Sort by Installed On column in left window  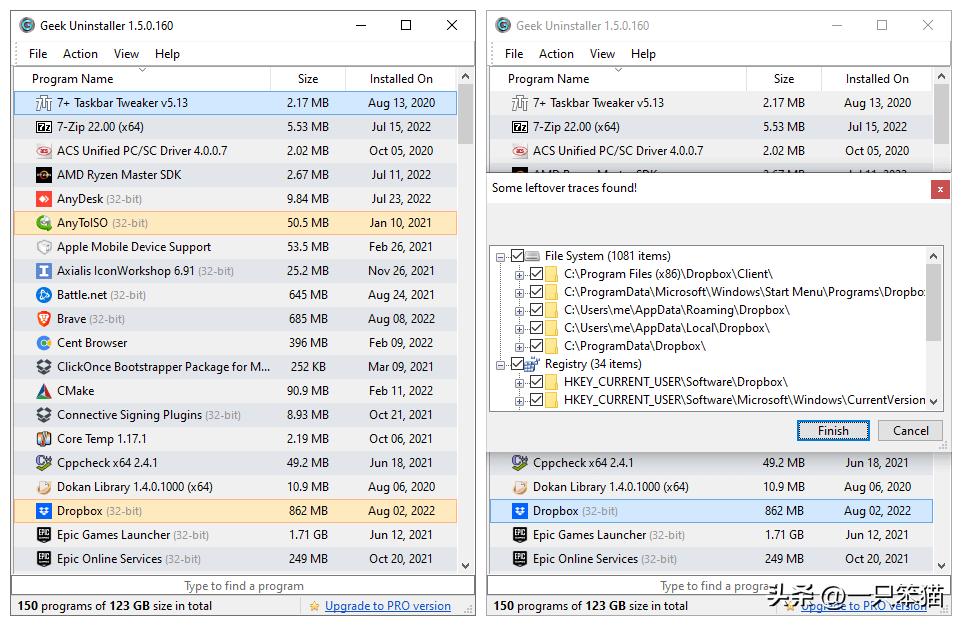401,79
